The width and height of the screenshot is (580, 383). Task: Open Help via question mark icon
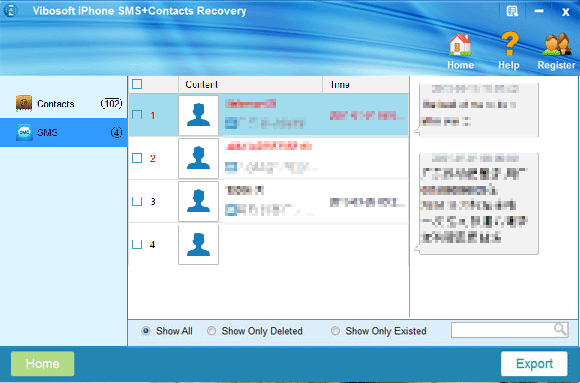(x=509, y=44)
